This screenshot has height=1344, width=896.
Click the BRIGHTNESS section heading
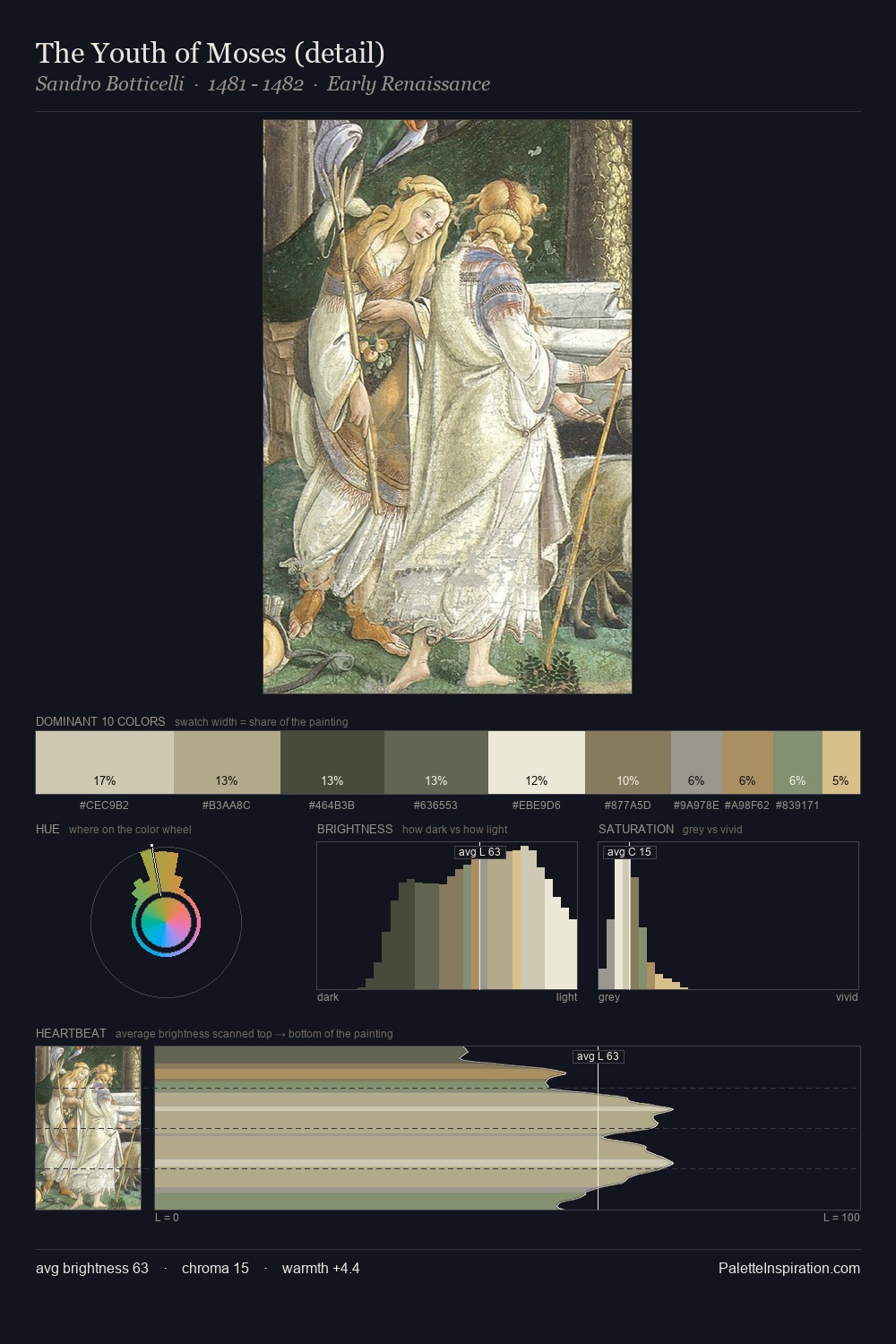(x=355, y=829)
